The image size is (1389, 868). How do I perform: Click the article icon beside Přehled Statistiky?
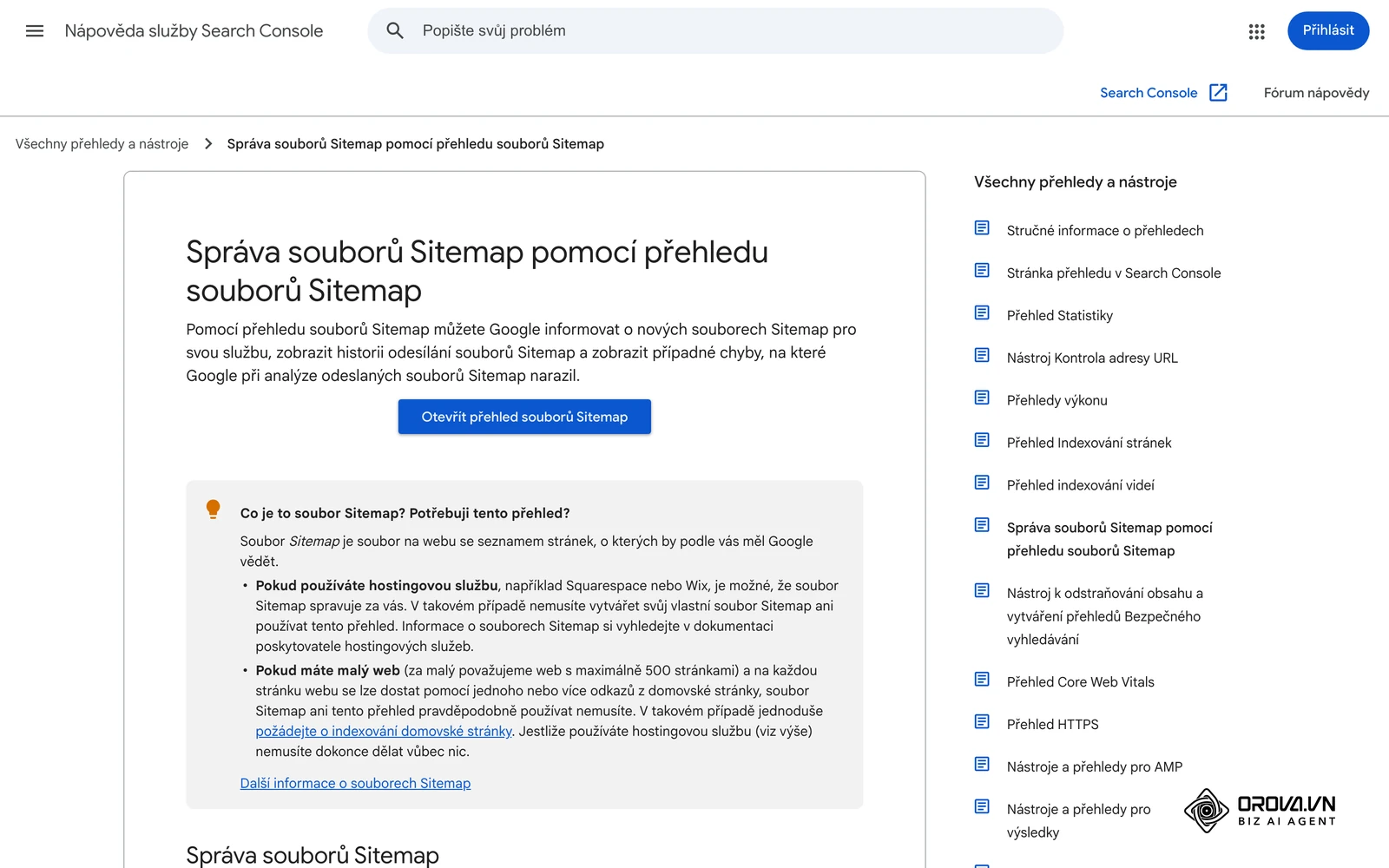pyautogui.click(x=982, y=313)
